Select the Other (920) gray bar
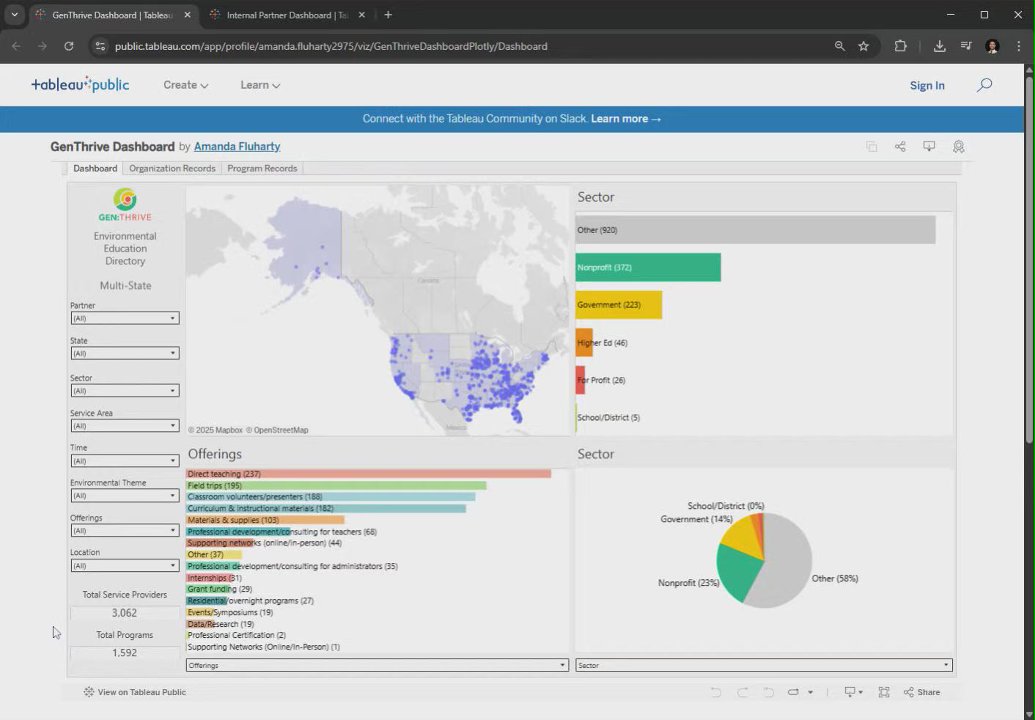 click(755, 230)
